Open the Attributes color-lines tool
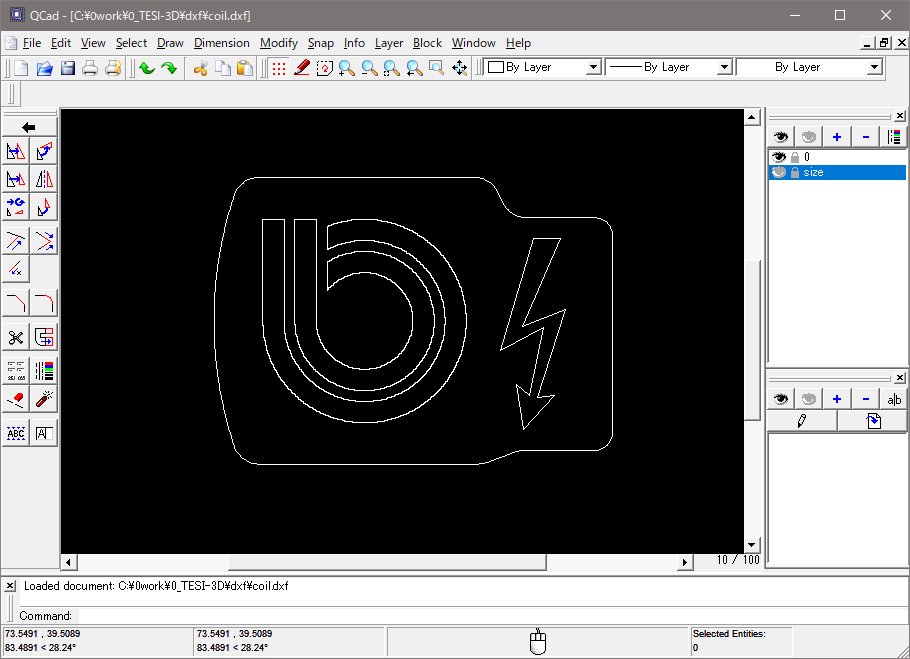 (x=44, y=371)
